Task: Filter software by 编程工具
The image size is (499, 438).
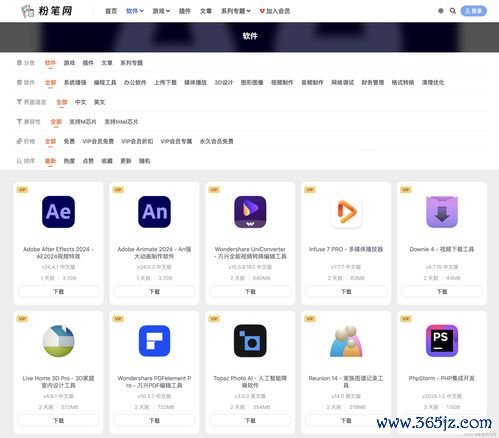Action: click(x=105, y=82)
